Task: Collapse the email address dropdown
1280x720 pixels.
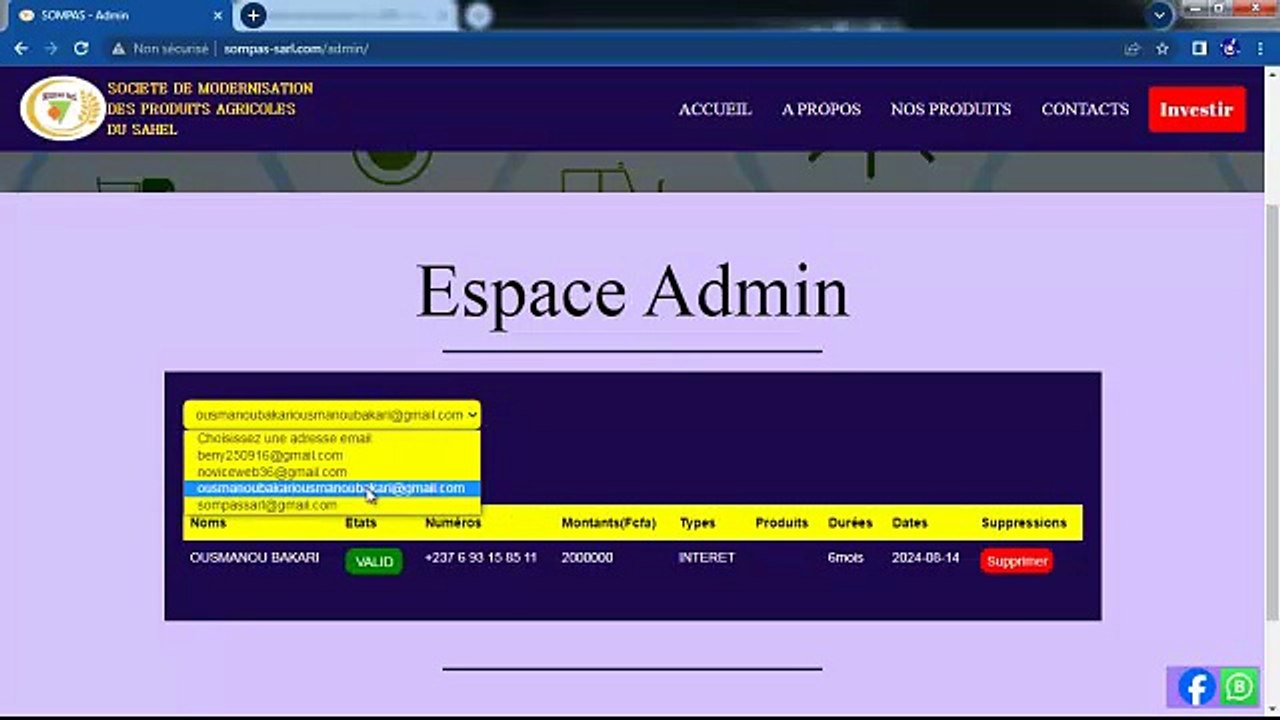Action: [x=332, y=414]
